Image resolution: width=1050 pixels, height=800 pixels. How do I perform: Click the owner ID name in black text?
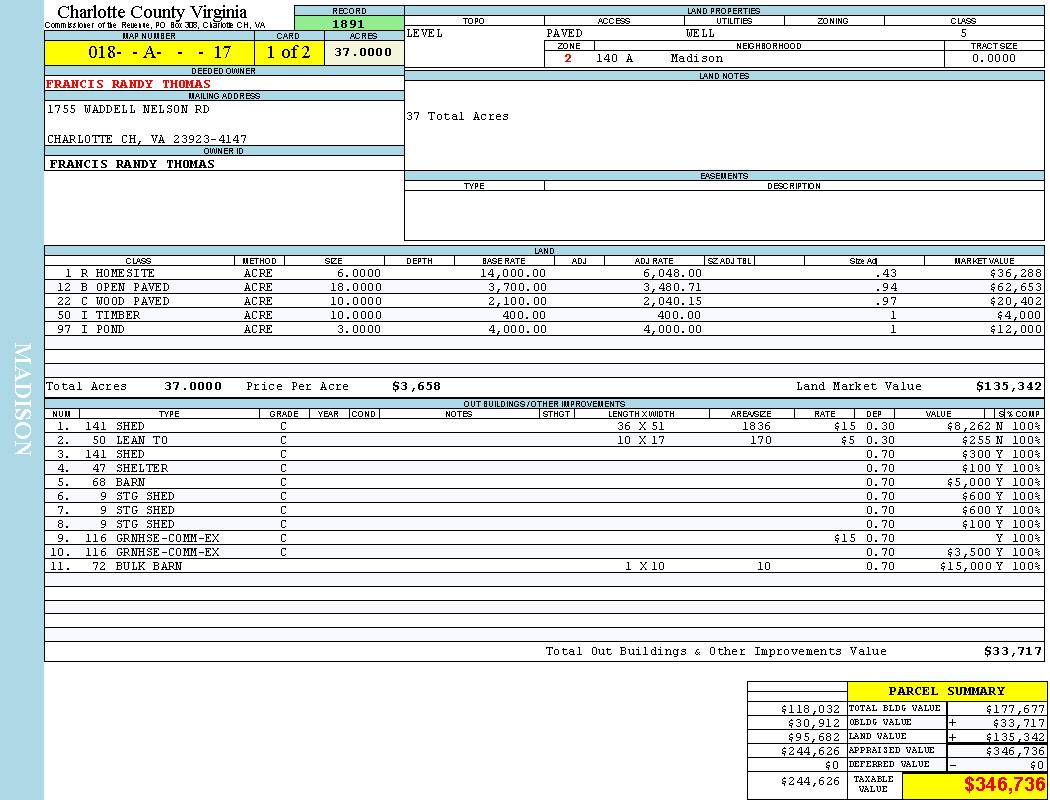132,164
